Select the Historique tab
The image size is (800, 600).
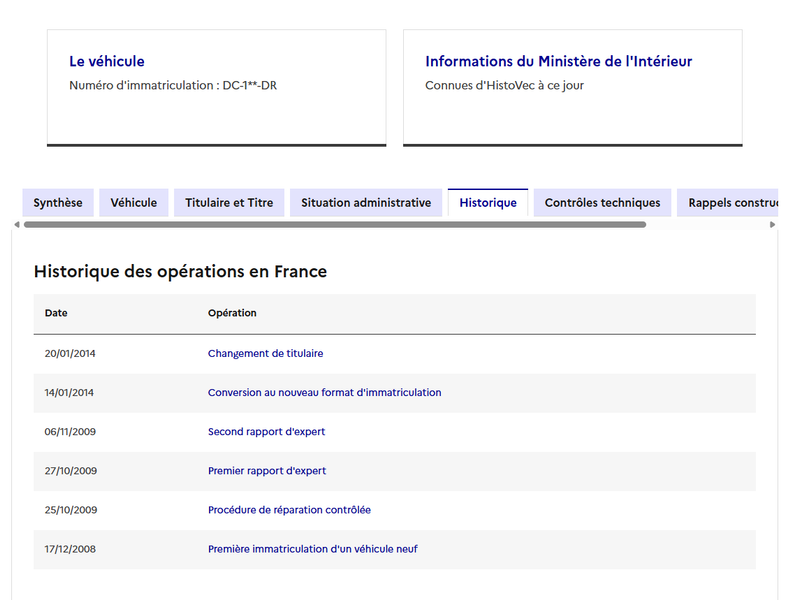pyautogui.click(x=488, y=203)
